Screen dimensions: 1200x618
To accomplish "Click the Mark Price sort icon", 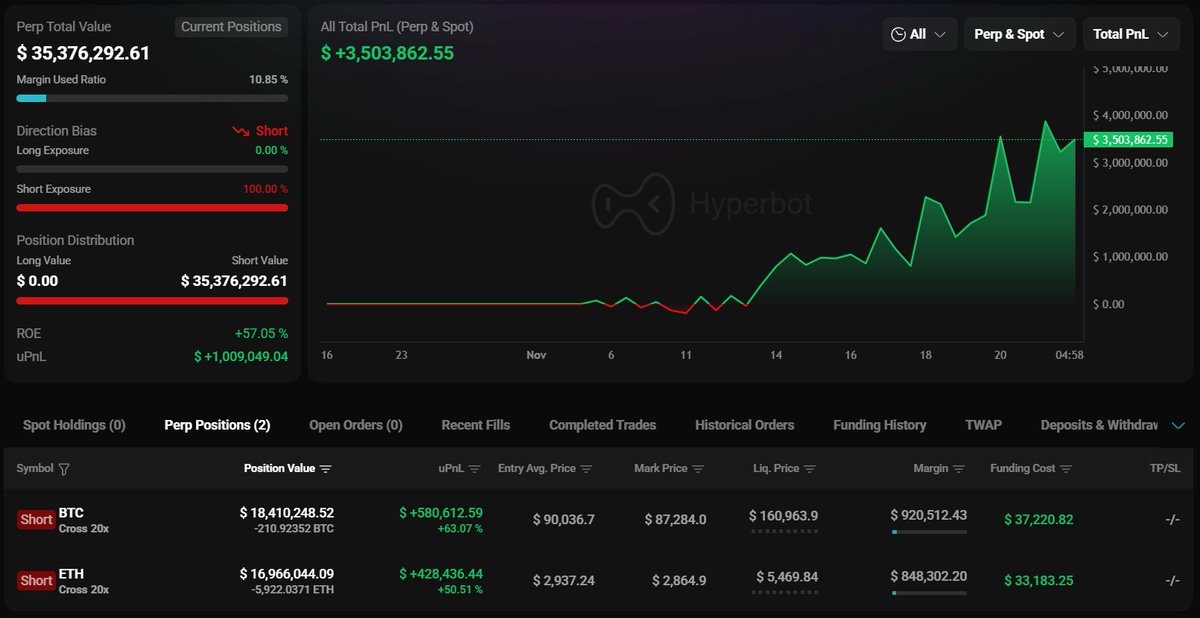I will (698, 469).
